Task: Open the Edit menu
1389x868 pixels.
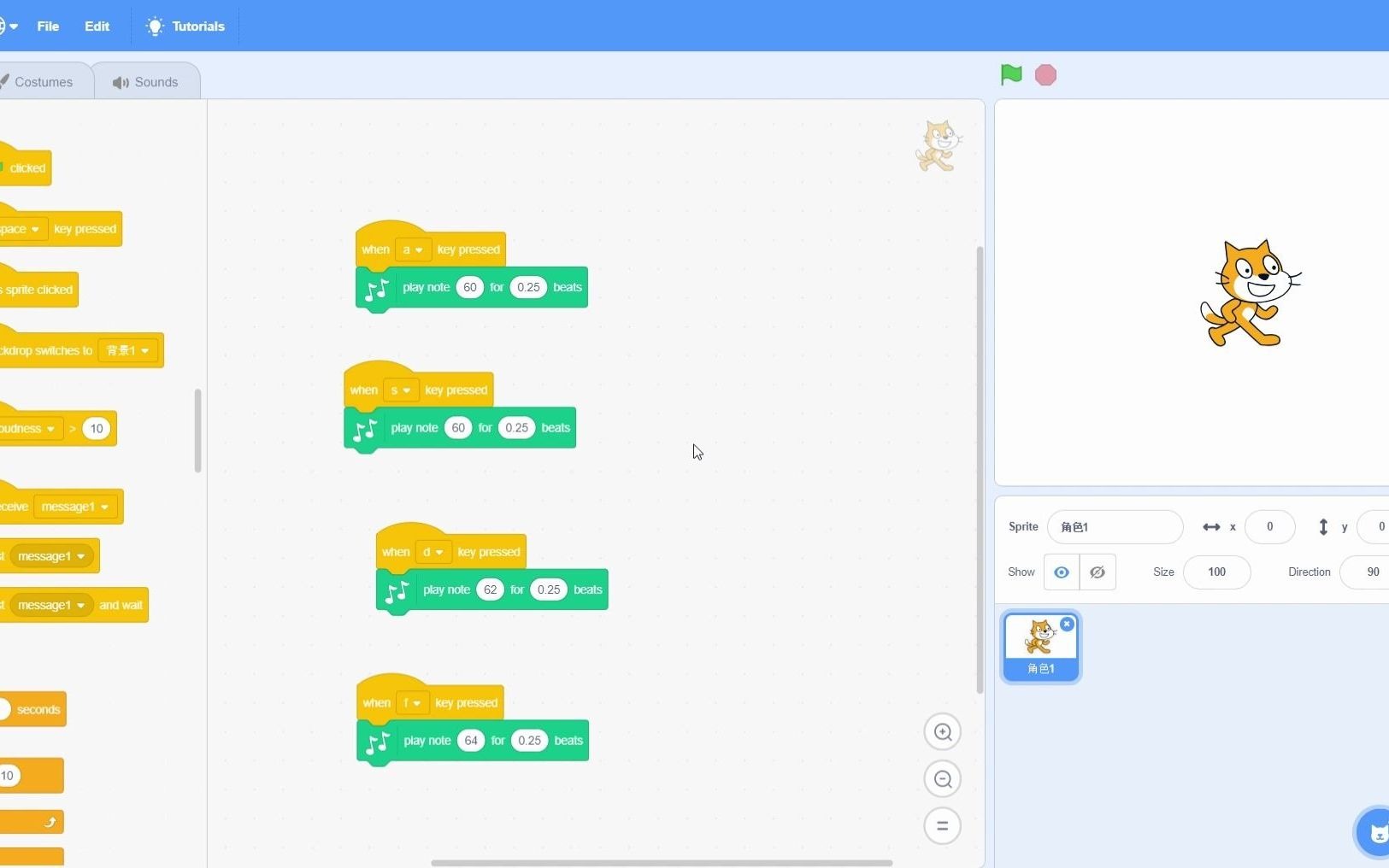Action: tap(96, 26)
